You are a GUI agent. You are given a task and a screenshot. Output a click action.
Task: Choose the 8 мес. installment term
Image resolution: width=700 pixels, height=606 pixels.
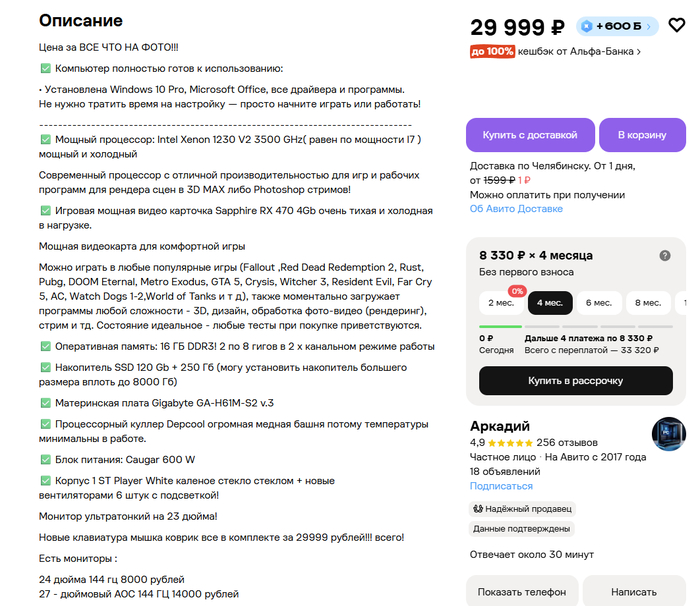(x=648, y=303)
